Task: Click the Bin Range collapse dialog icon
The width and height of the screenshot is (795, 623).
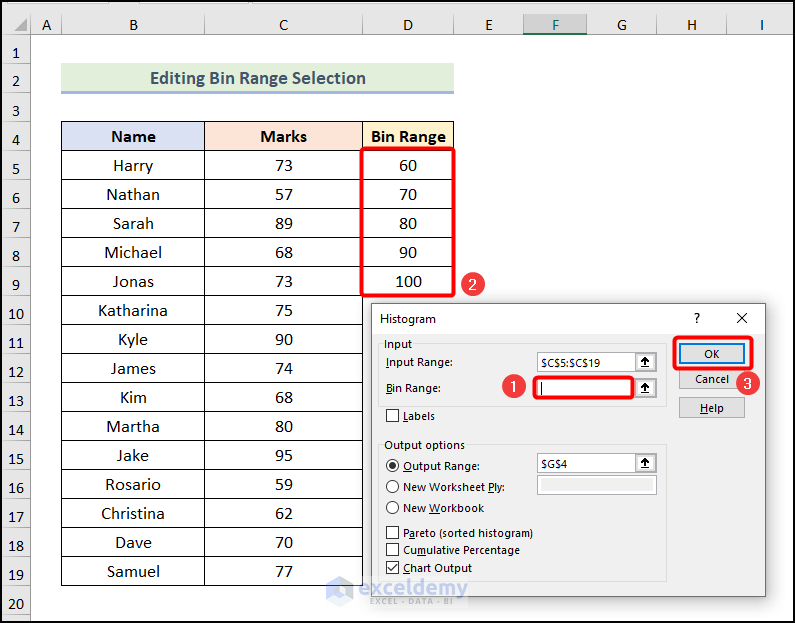Action: tap(647, 387)
